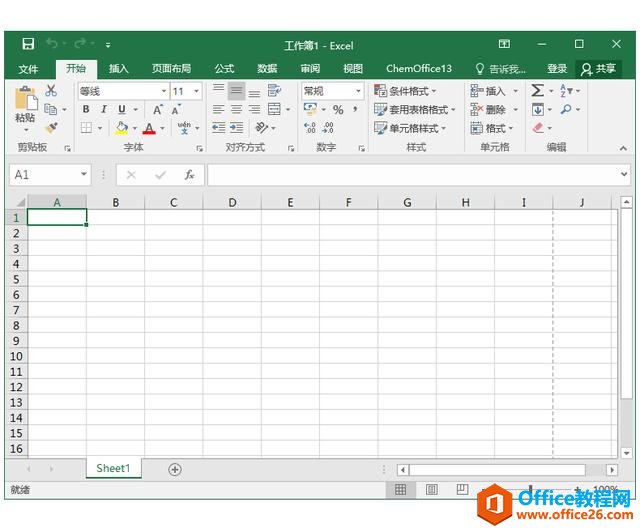The image size is (640, 532).
Task: Click the Fill down arrow icon
Action: coord(538,109)
